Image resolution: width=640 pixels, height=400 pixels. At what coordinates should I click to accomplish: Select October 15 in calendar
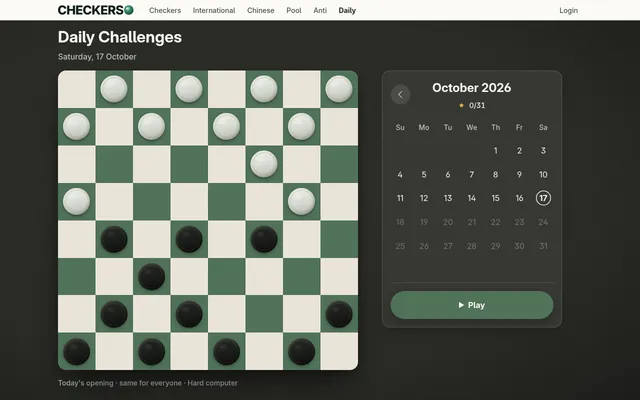pos(496,198)
